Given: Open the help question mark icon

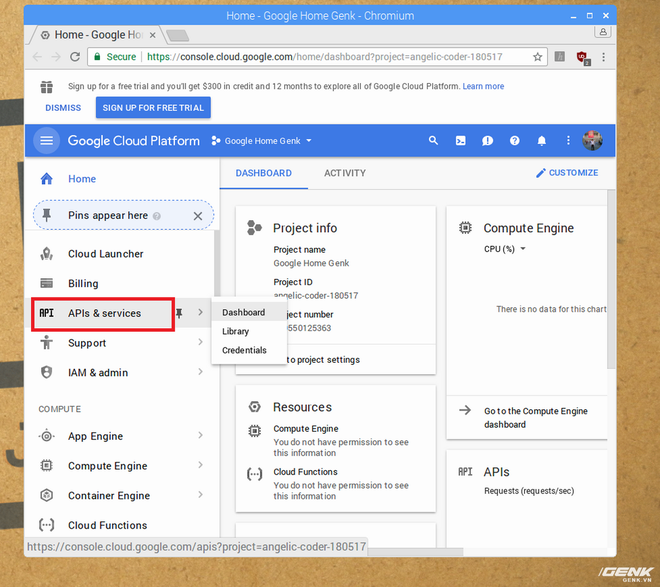Looking at the screenshot, I should (514, 141).
